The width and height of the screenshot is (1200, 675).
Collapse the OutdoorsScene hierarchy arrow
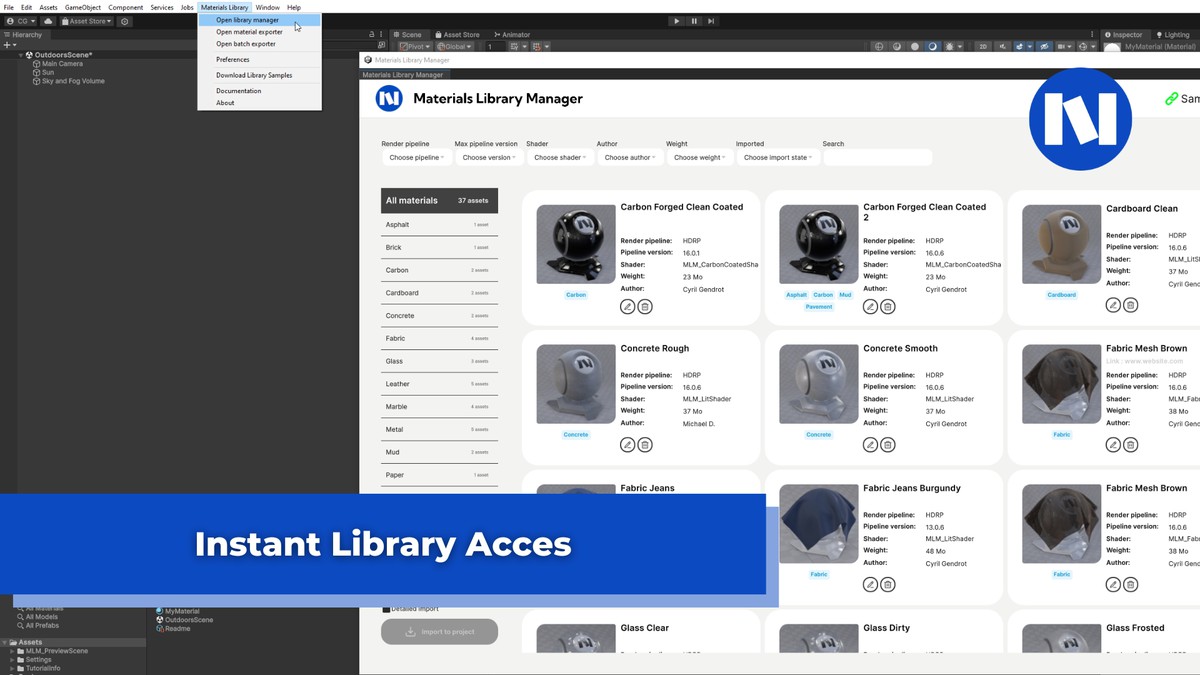pyautogui.click(x=22, y=55)
